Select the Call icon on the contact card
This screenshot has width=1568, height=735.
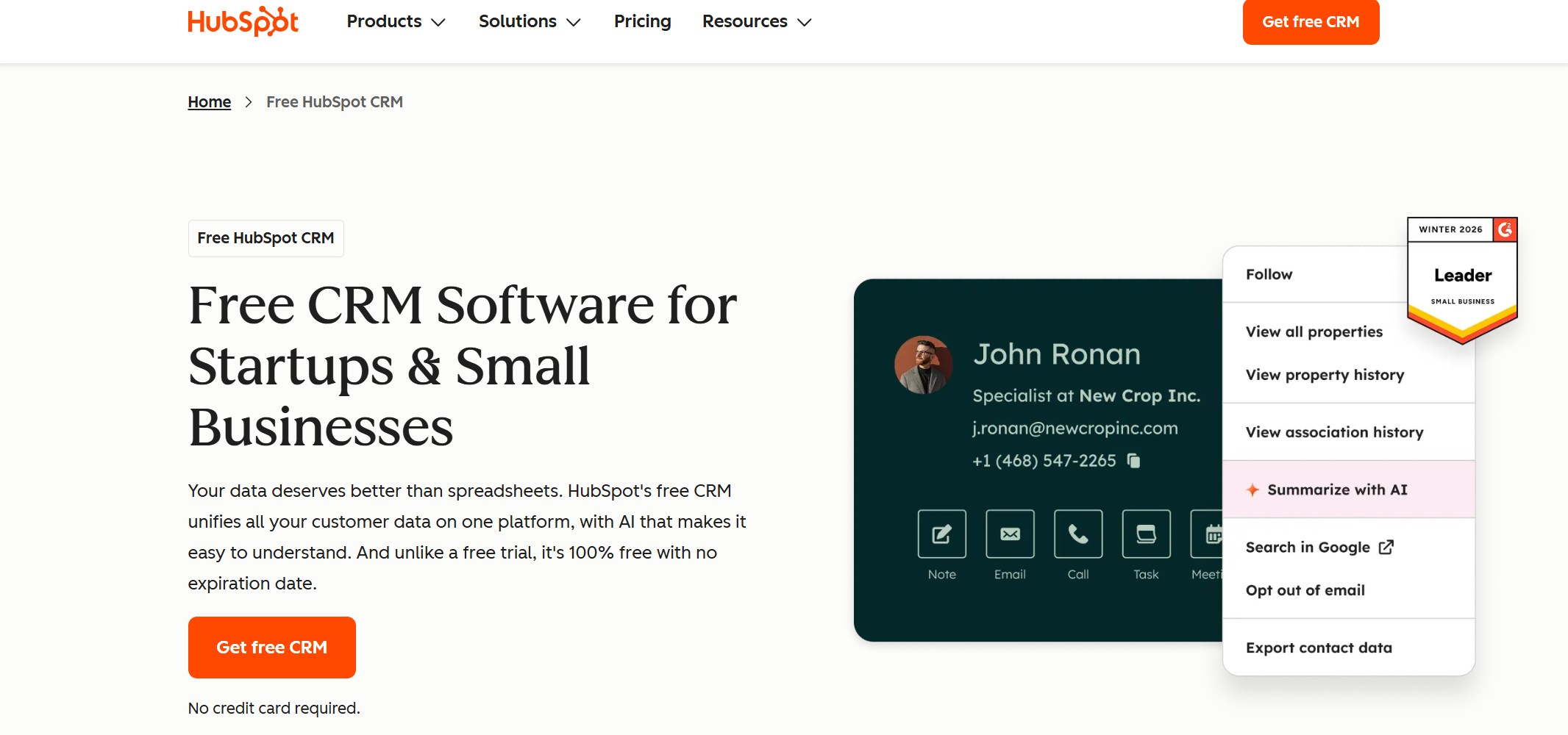[x=1077, y=534]
